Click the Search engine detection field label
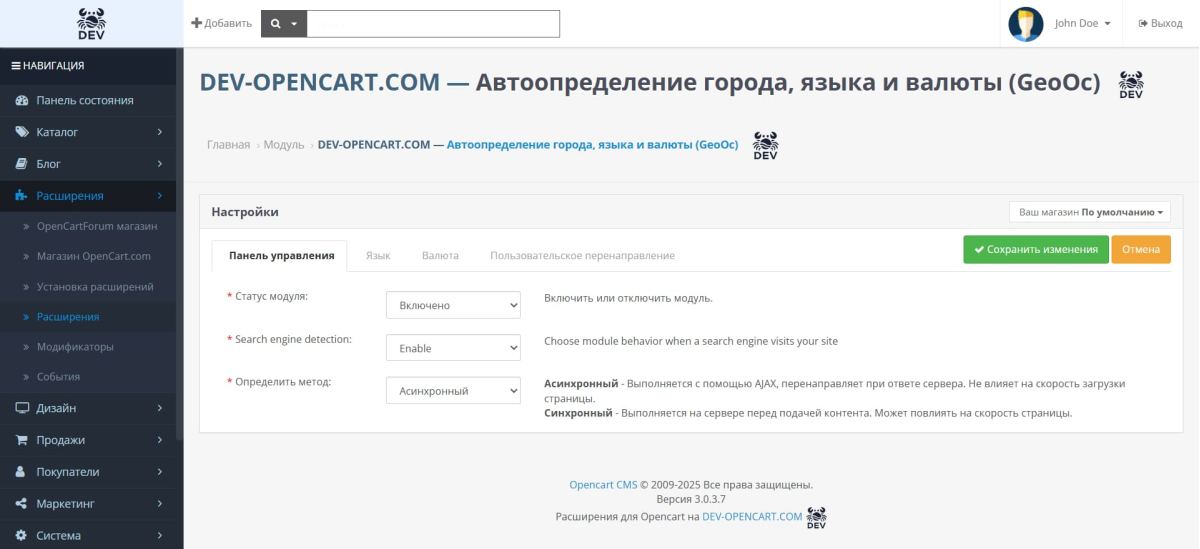Image resolution: width=1200 pixels, height=549 pixels. coord(289,339)
